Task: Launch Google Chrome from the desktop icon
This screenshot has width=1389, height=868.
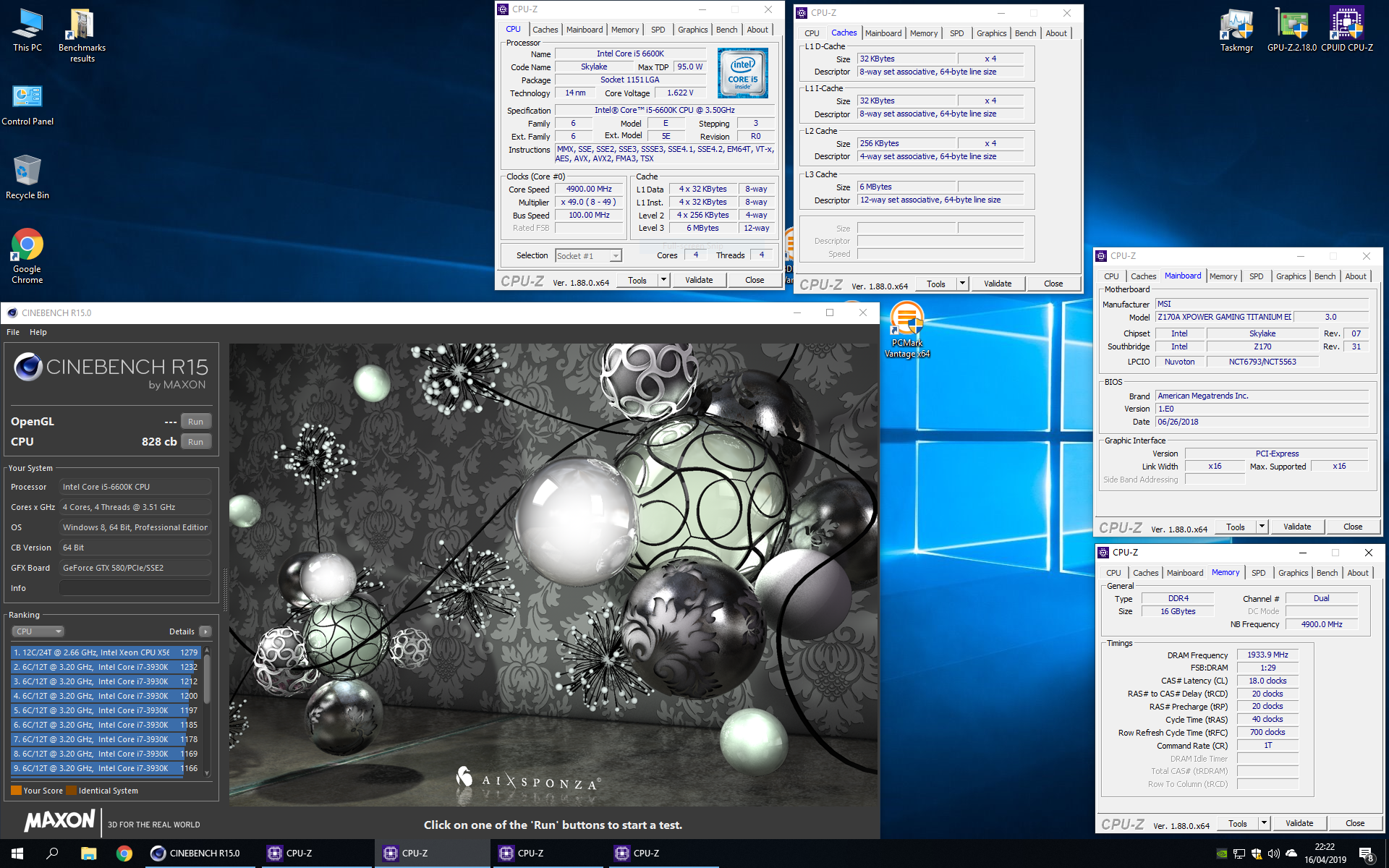Action: click(27, 255)
